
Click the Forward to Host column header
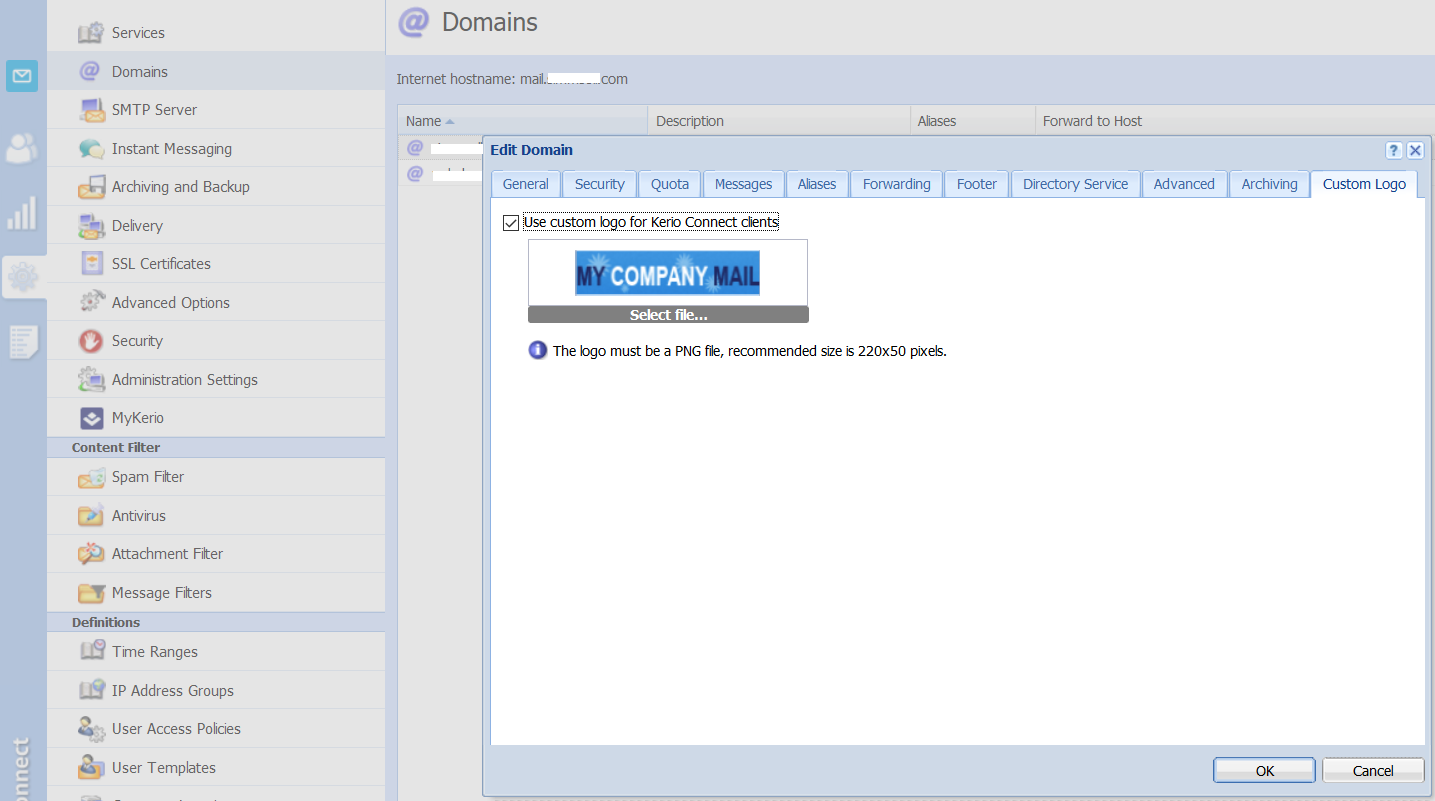pos(1234,121)
